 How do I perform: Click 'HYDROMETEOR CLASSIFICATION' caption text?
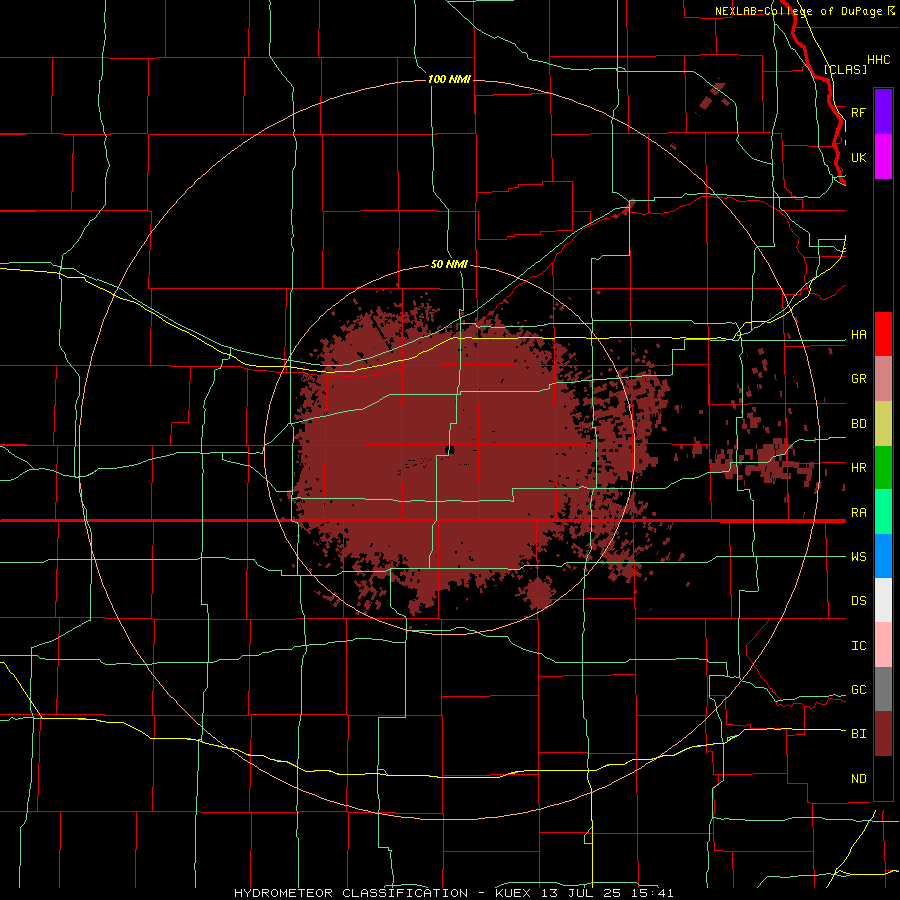tap(351, 893)
